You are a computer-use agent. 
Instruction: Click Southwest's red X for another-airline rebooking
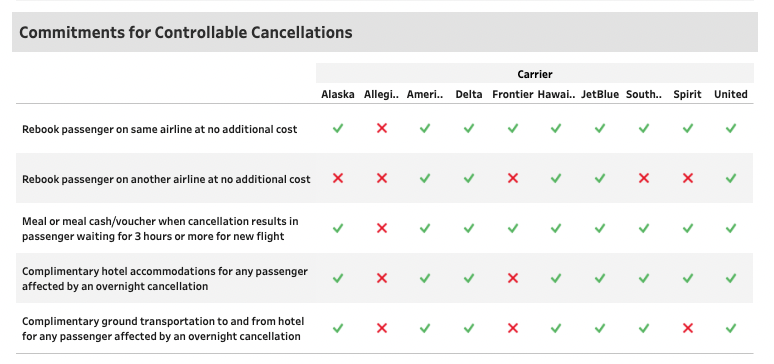point(644,178)
